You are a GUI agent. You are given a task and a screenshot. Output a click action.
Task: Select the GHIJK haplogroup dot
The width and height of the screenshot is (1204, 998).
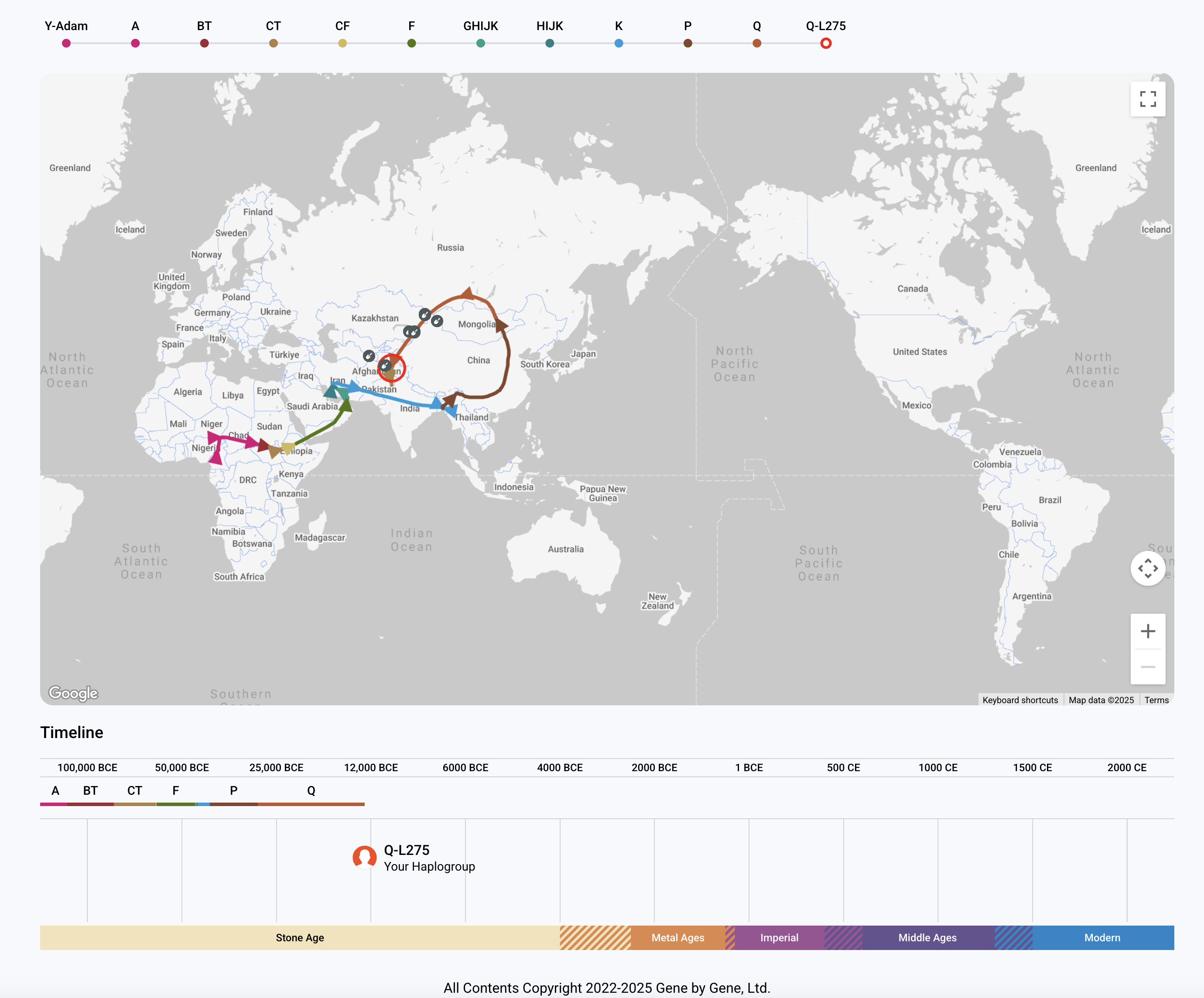[x=480, y=43]
